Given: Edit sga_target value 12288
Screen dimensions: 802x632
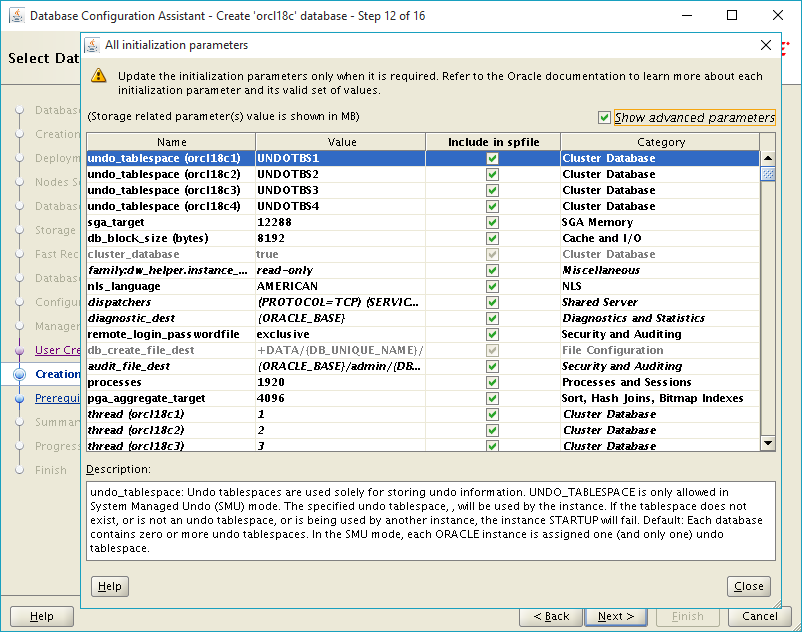Looking at the screenshot, I should point(341,222).
